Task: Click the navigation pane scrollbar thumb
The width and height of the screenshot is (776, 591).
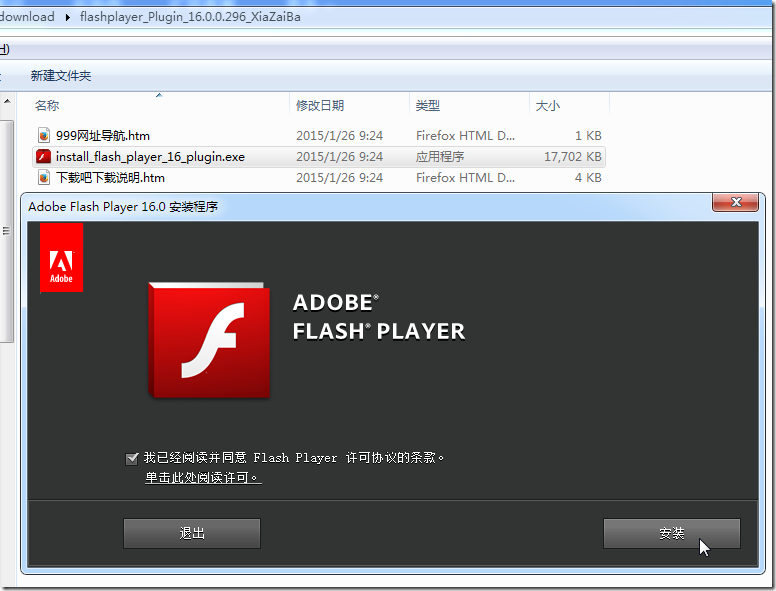Action: (x=6, y=231)
